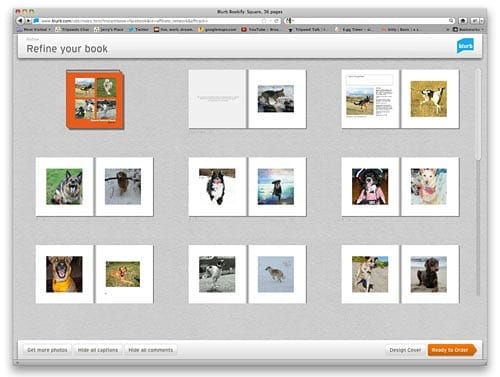The width and height of the screenshot is (500, 377).
Task: Select the text page with running dog photo
Action: click(x=370, y=99)
